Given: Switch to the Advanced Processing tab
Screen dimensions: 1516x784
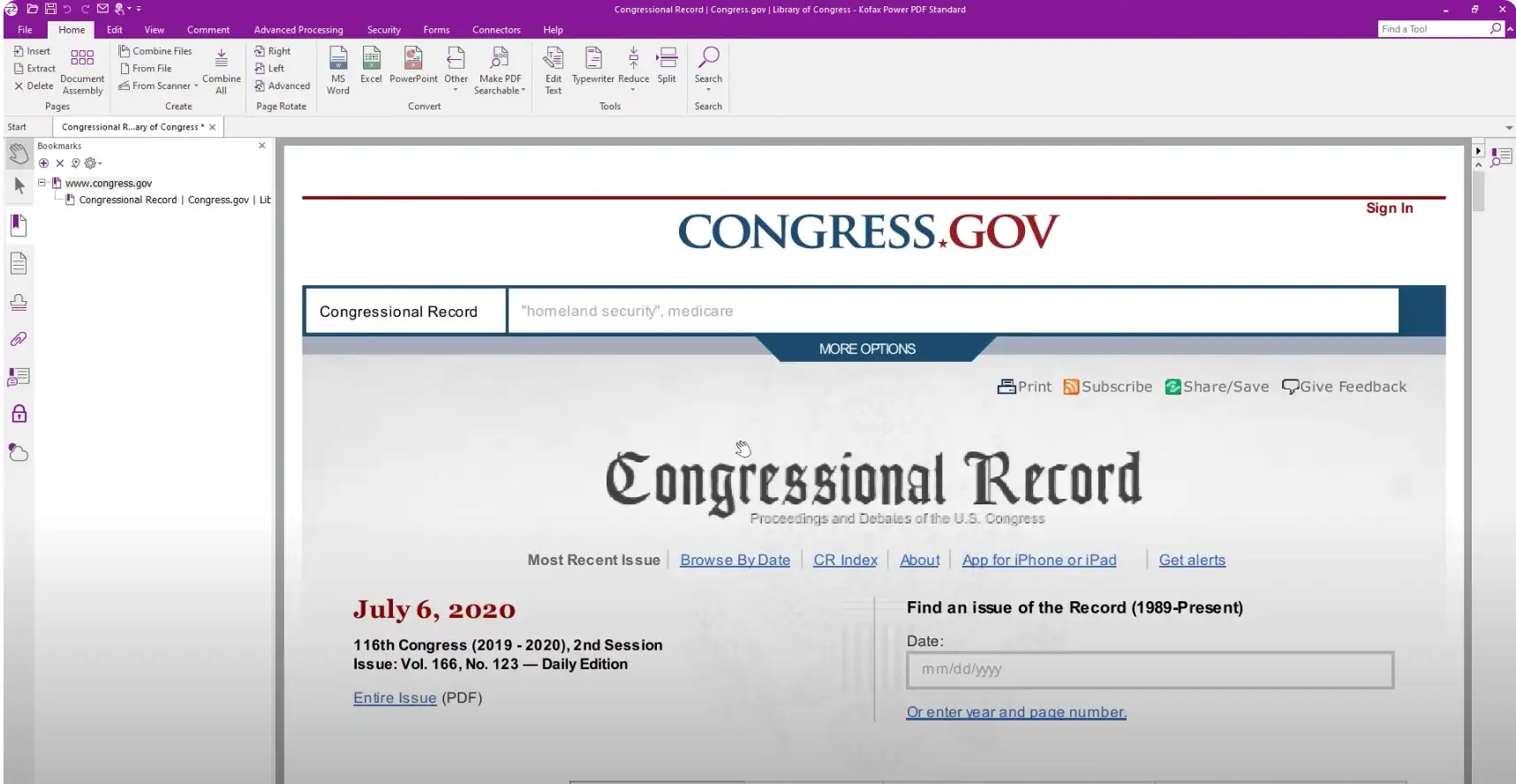Looking at the screenshot, I should [298, 30].
